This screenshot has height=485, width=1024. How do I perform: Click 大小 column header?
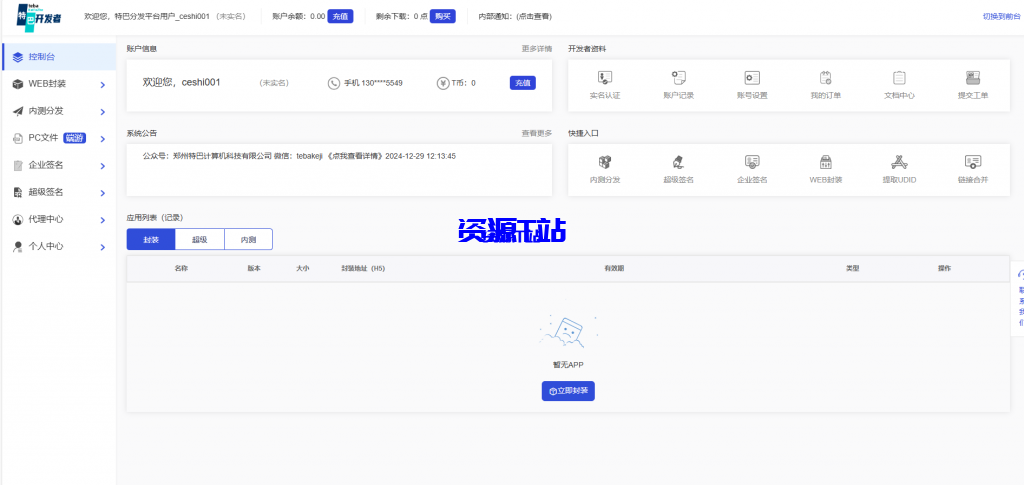click(x=302, y=268)
